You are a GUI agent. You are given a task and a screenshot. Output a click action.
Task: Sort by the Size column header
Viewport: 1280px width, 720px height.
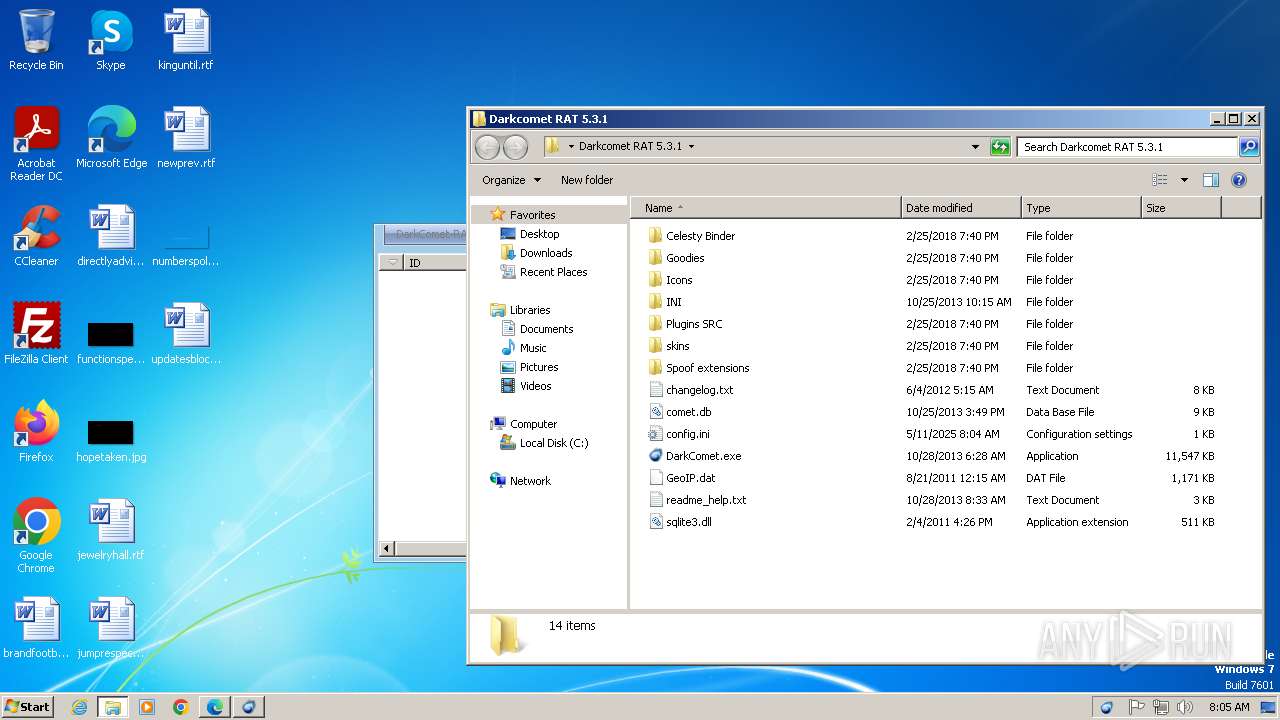point(1181,208)
